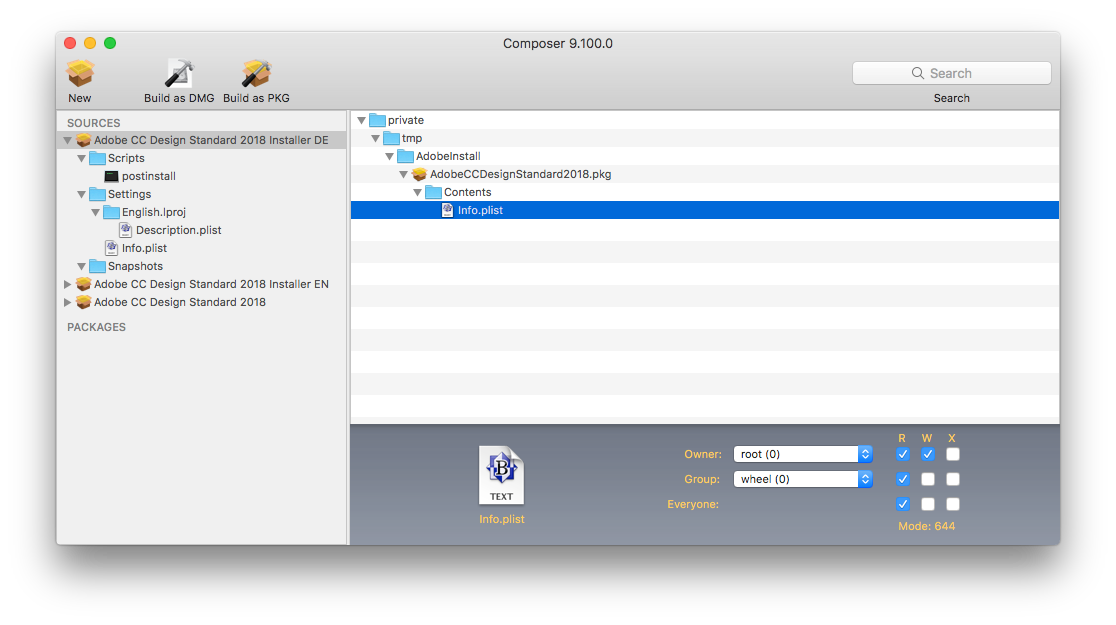The image size is (1116, 625).
Task: Collapse the Installer DE source disclosure triangle
Action: (68, 140)
